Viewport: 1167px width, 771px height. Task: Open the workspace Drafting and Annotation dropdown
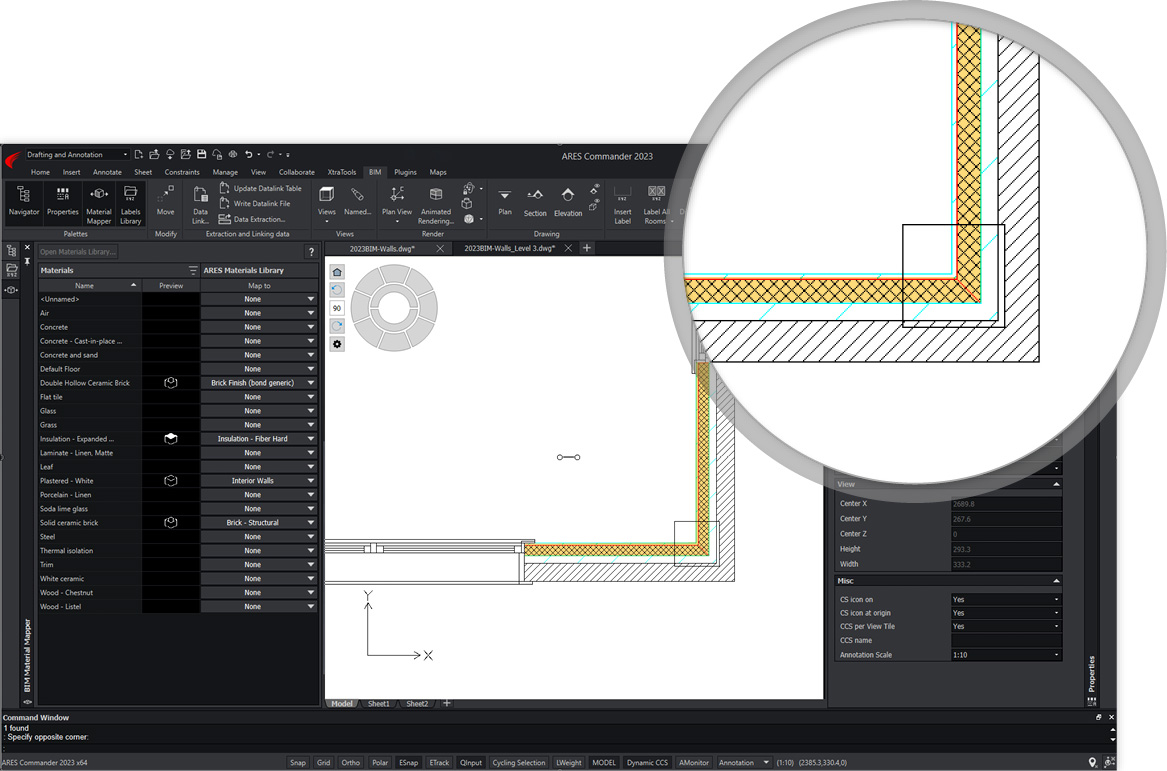pyautogui.click(x=77, y=155)
